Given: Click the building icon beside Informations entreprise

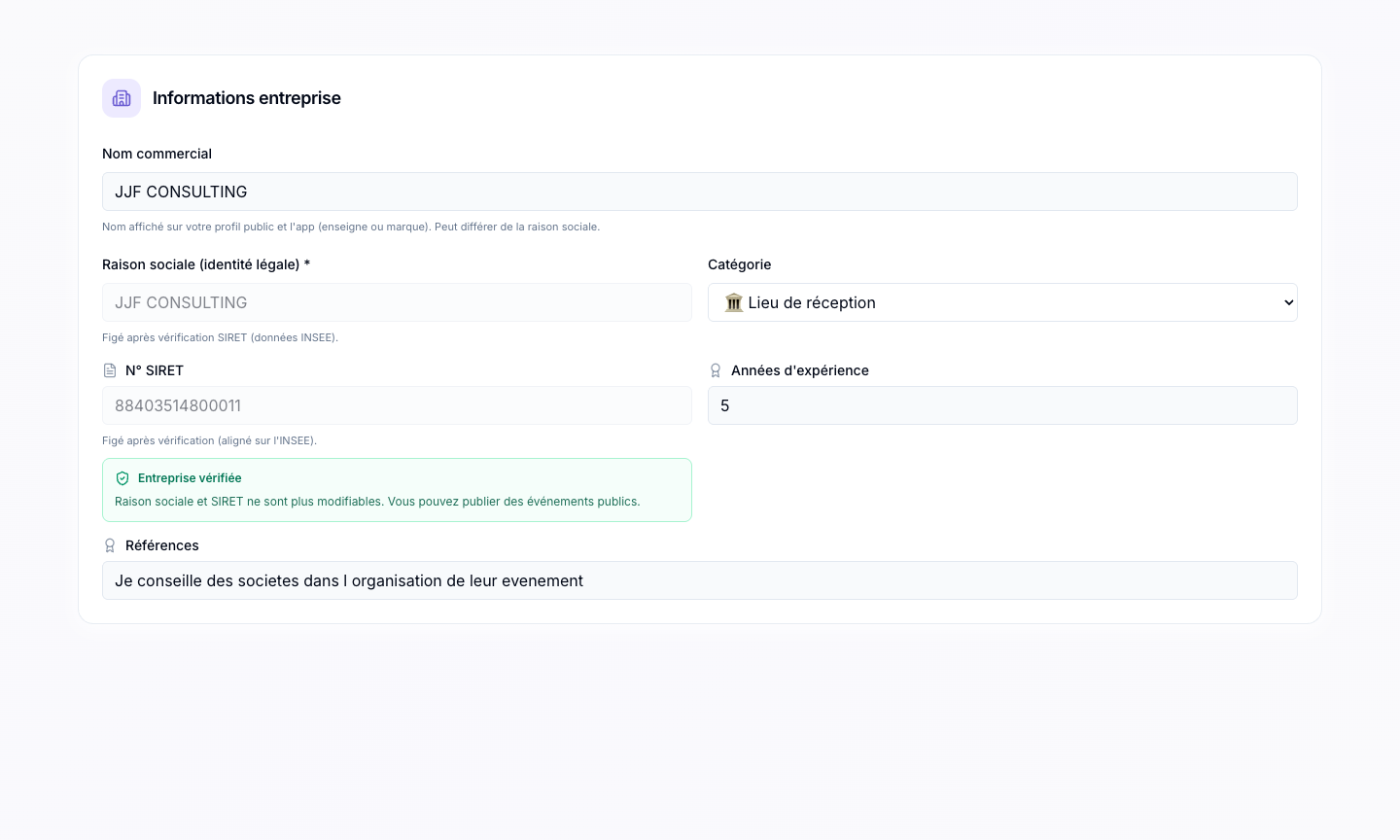Looking at the screenshot, I should point(122,98).
